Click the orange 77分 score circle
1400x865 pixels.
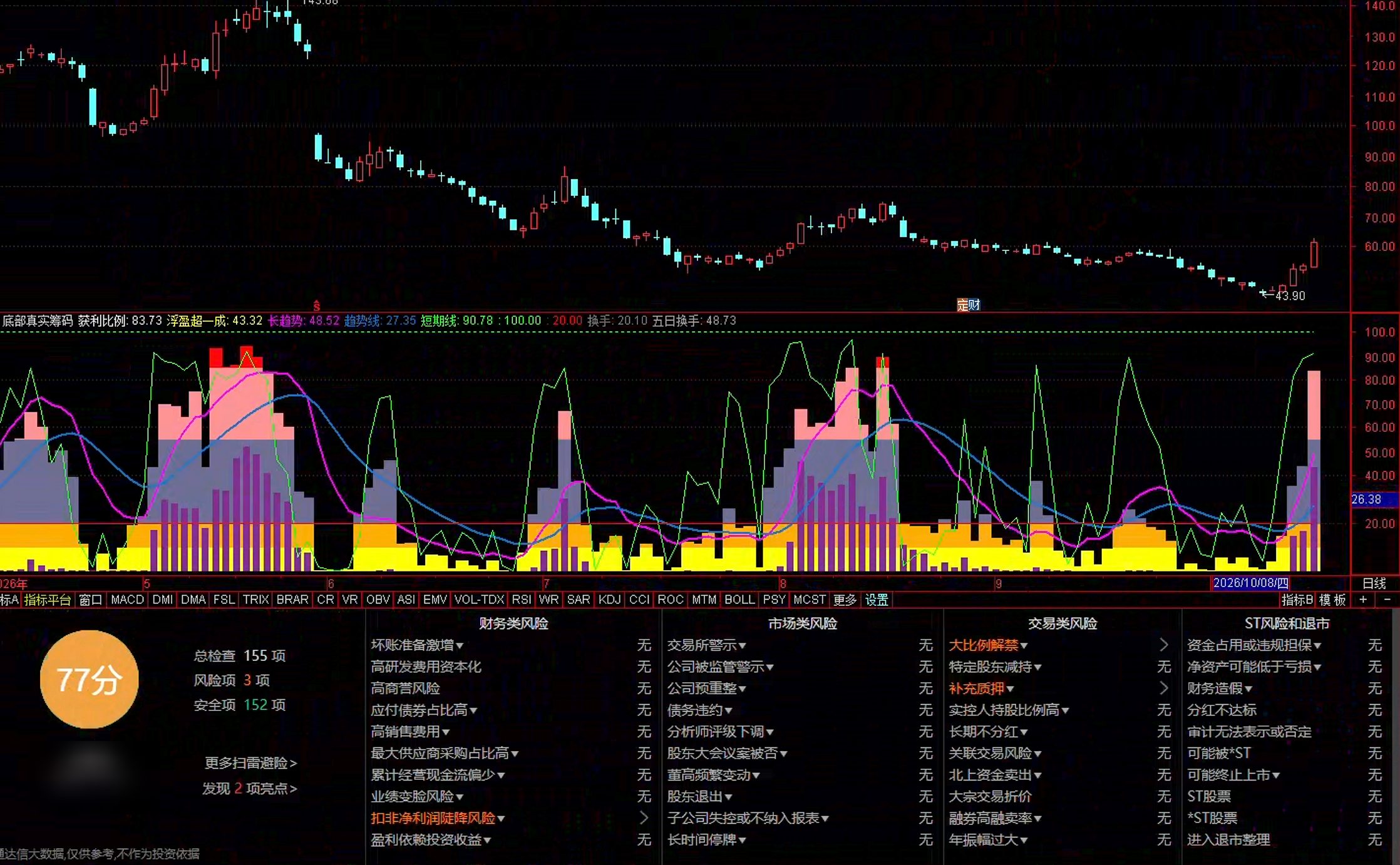click(x=89, y=679)
